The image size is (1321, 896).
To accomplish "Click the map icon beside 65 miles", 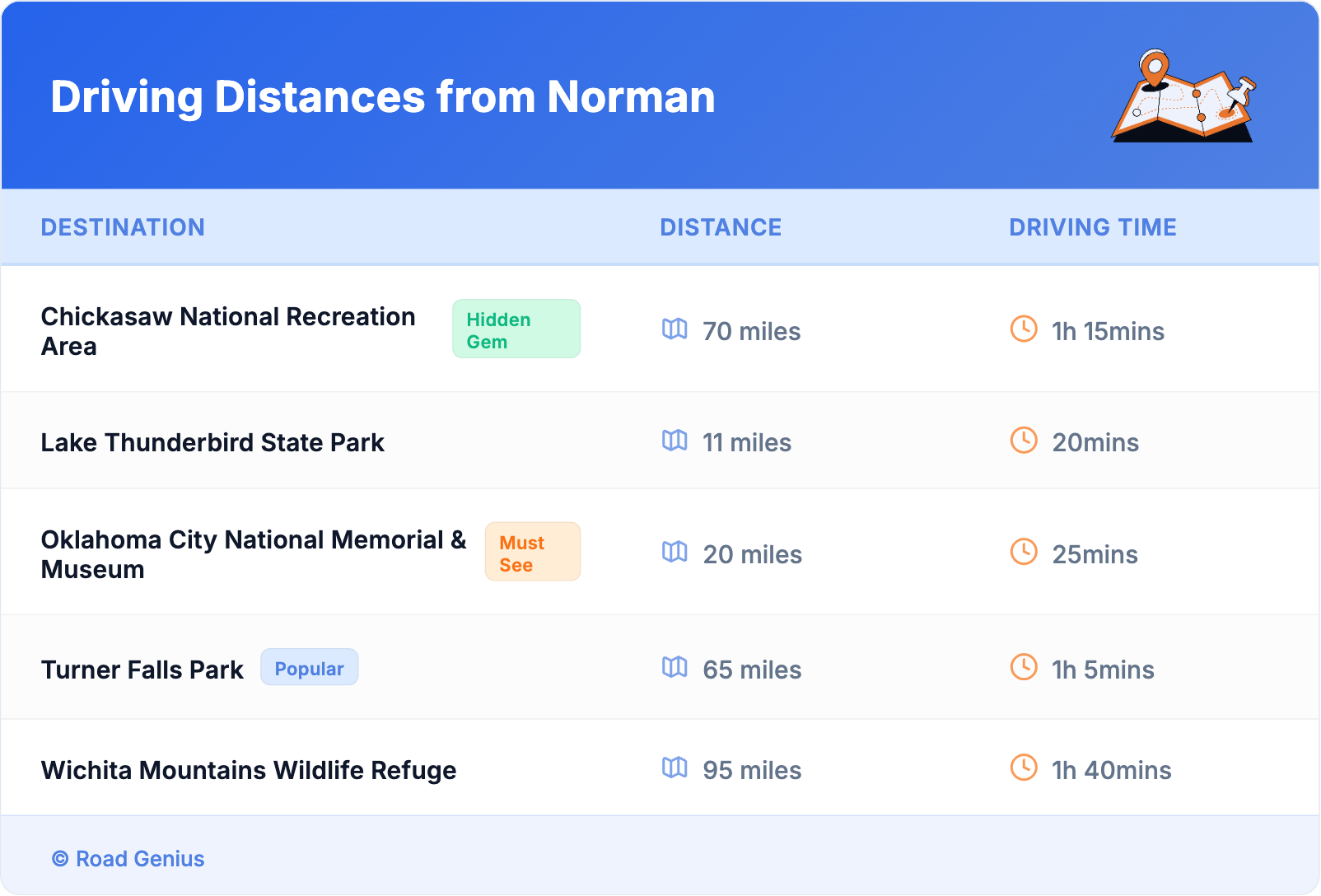I will point(675,667).
